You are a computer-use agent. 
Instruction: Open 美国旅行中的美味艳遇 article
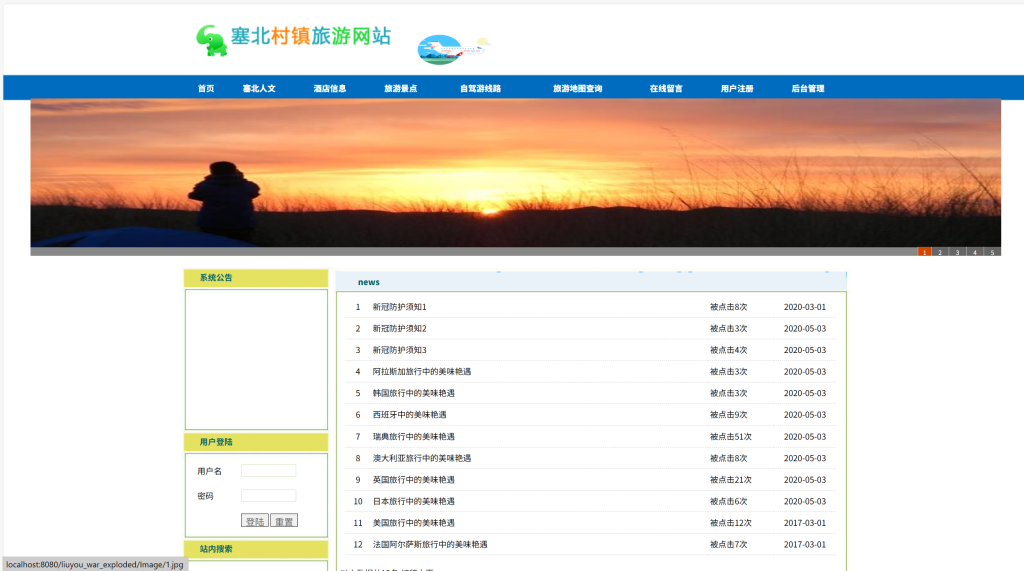[x=413, y=523]
